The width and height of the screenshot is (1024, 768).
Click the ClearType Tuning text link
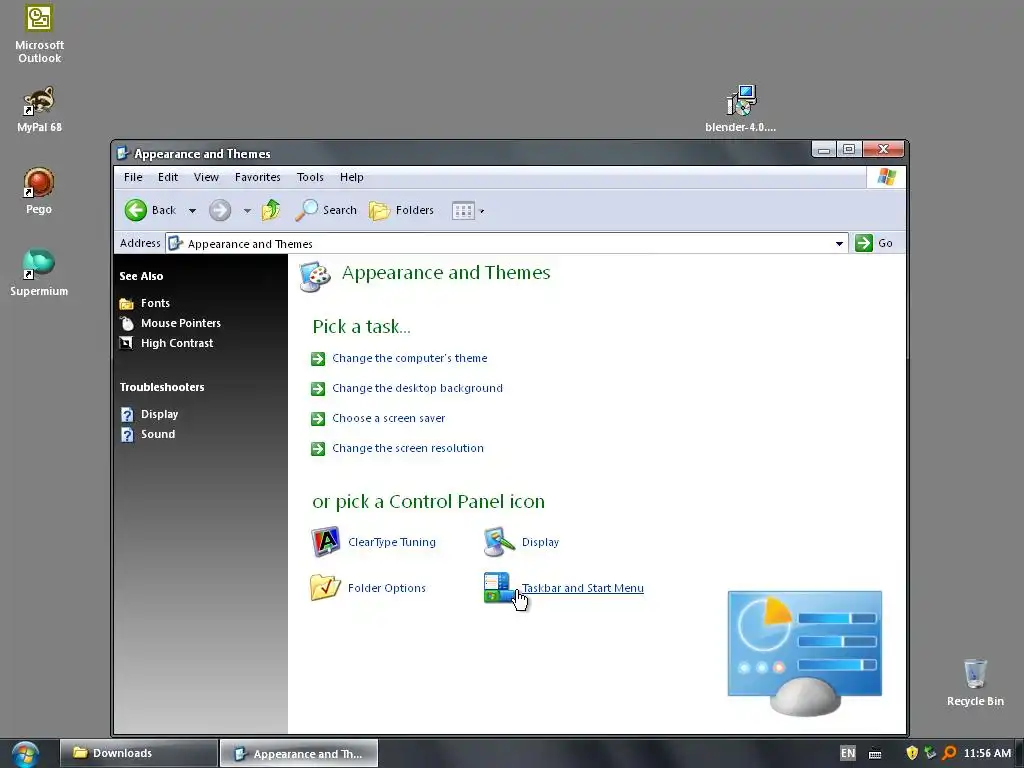coord(392,542)
